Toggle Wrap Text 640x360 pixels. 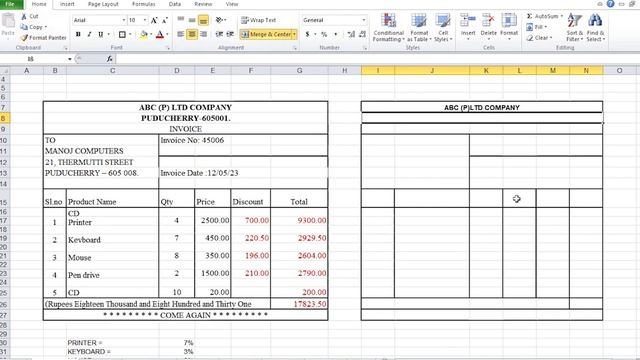[258, 20]
